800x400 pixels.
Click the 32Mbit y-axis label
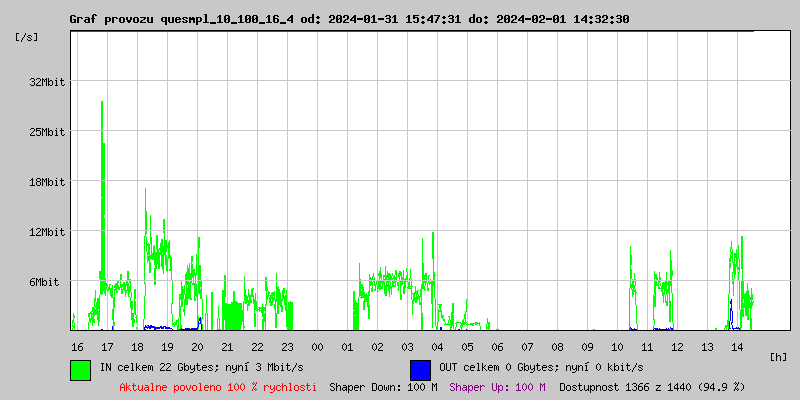pos(46,82)
